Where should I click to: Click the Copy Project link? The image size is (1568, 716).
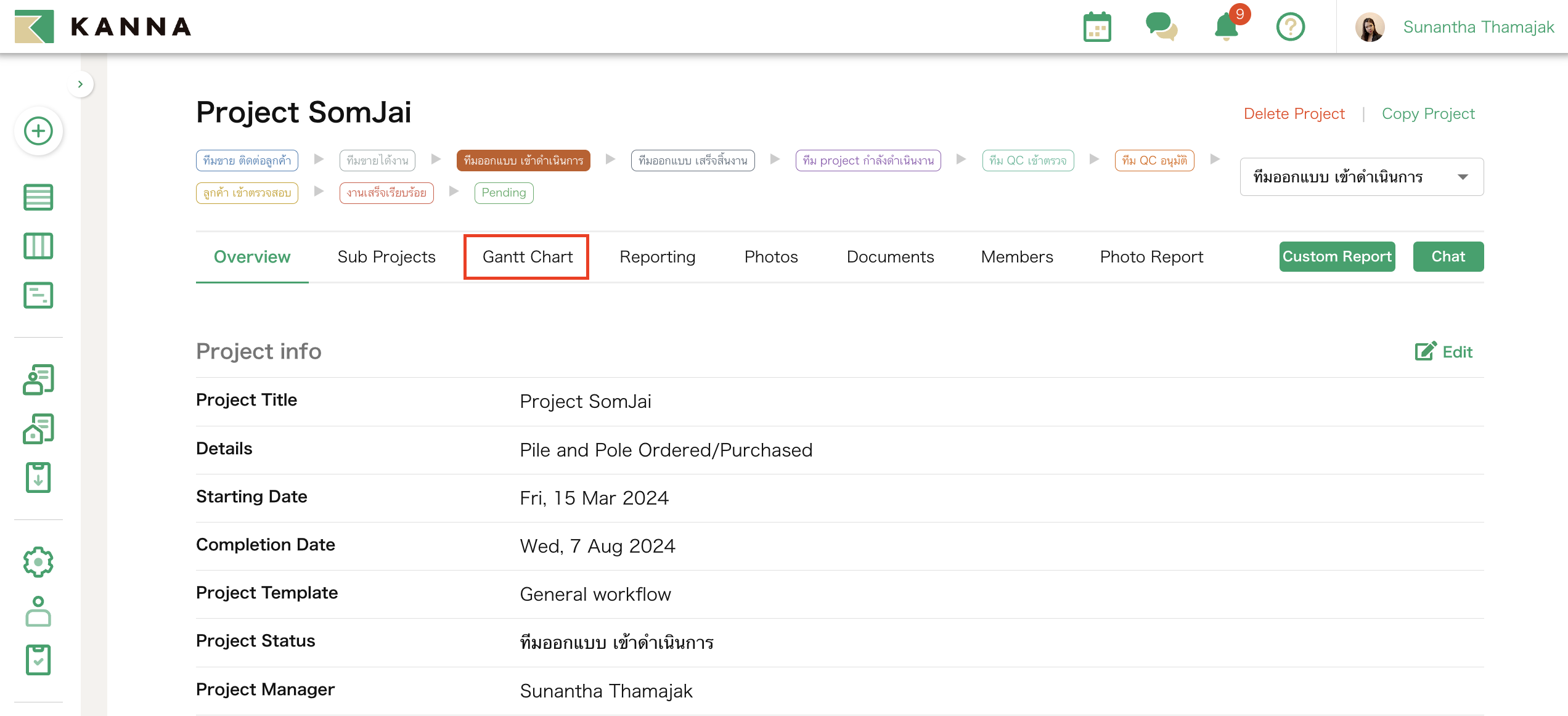(x=1428, y=113)
